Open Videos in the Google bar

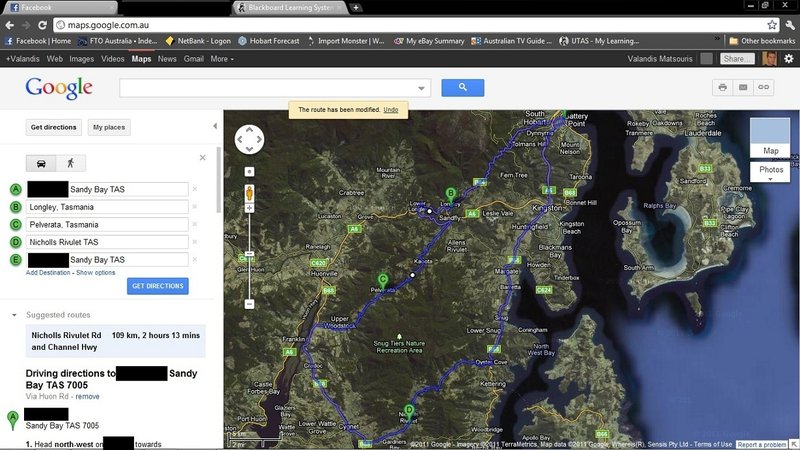(113, 59)
